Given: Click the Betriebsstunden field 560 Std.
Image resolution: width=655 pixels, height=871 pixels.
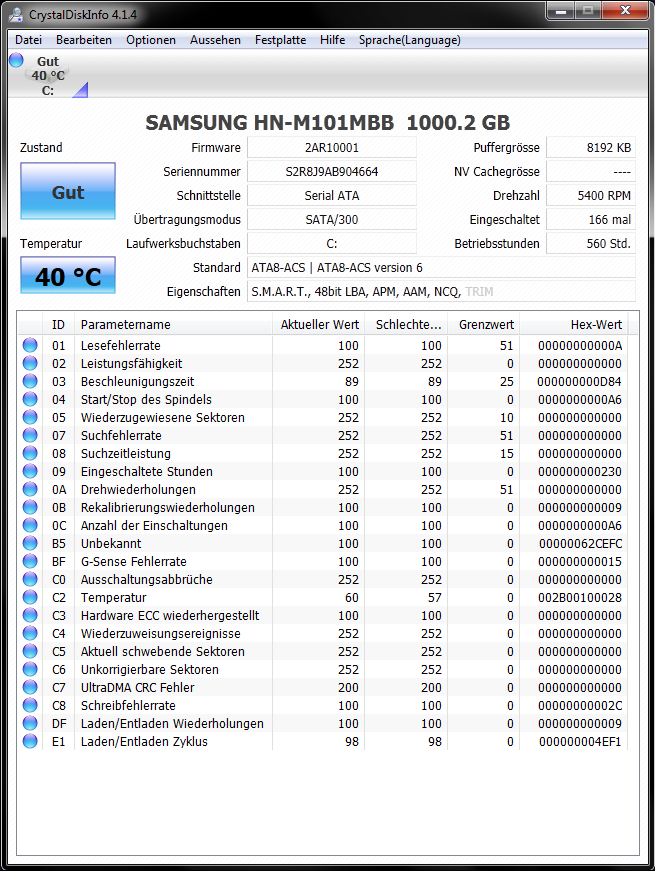Looking at the screenshot, I should point(591,243).
